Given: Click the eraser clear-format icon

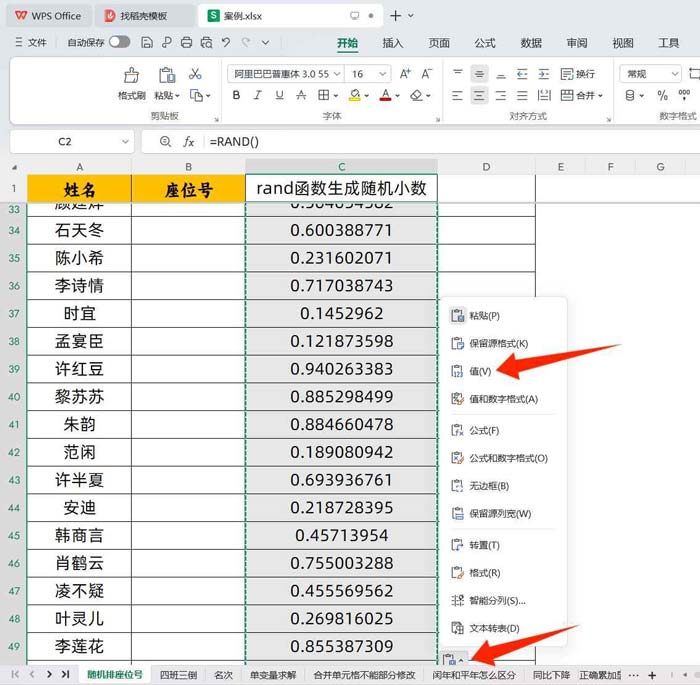Looking at the screenshot, I should pyautogui.click(x=416, y=95).
